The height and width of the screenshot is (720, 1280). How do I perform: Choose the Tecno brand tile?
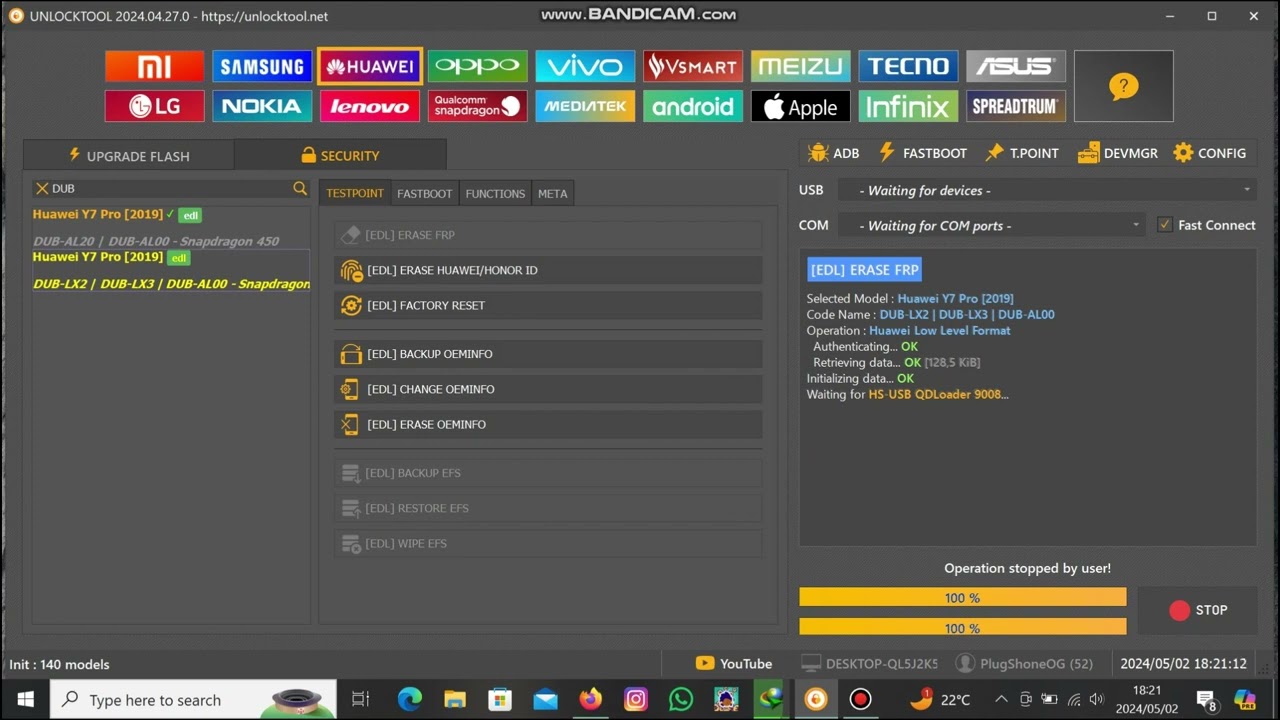click(x=908, y=67)
